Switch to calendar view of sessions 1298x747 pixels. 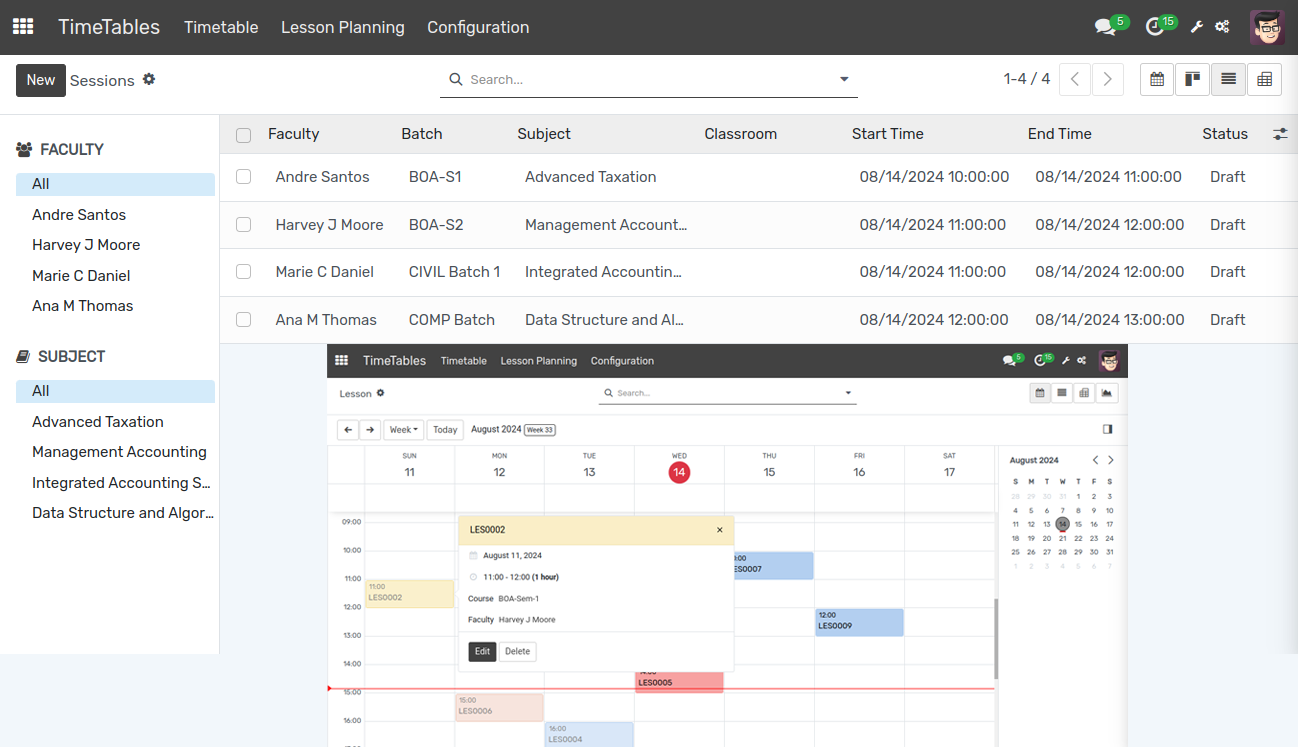tap(1157, 79)
